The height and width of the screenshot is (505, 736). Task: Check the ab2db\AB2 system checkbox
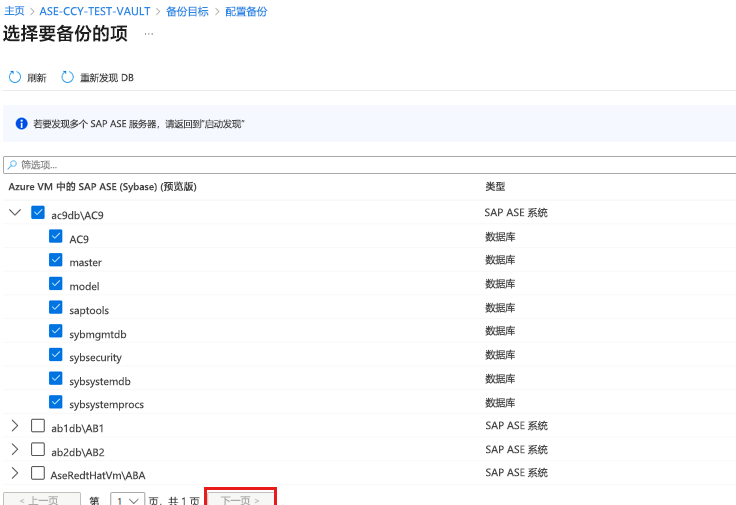click(x=38, y=449)
